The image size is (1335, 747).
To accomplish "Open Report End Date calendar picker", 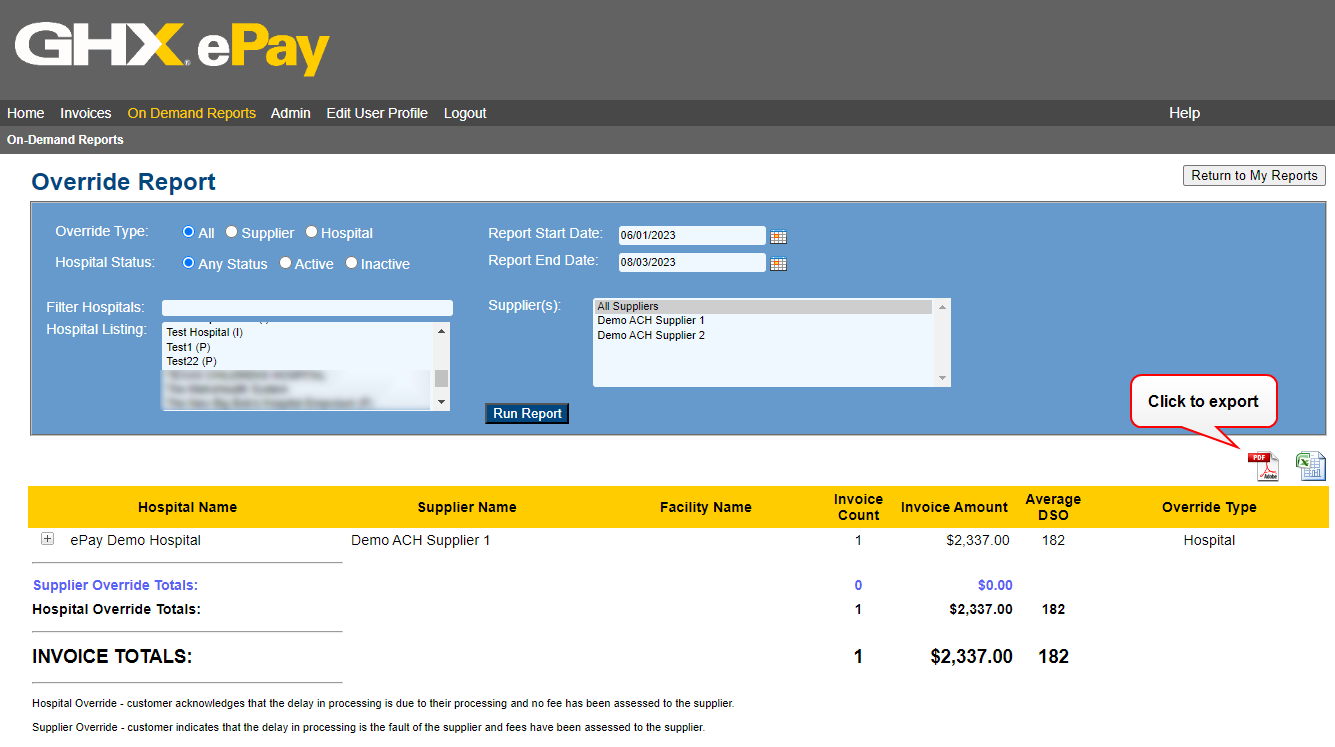I will point(778,264).
